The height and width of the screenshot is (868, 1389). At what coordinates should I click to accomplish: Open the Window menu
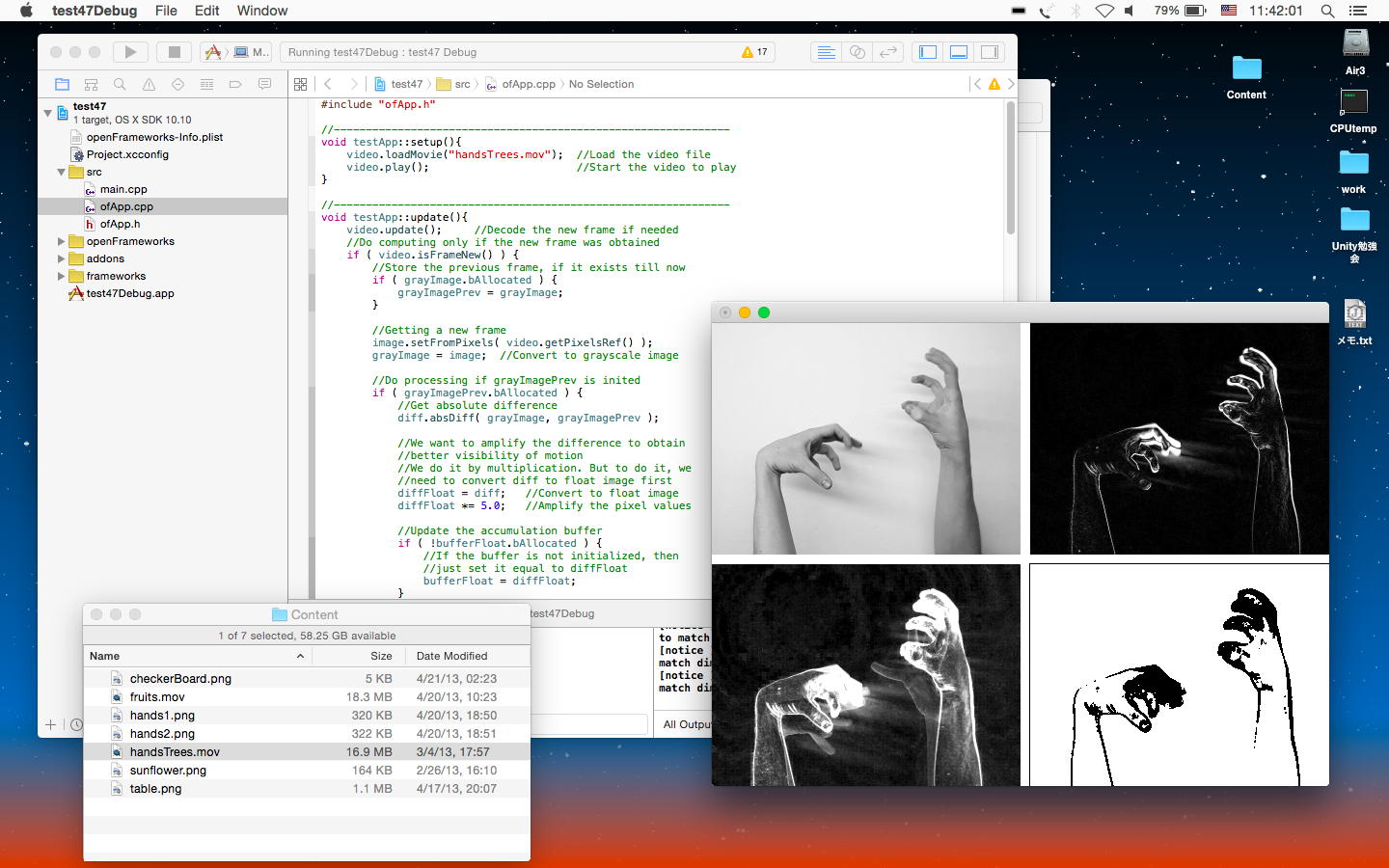pos(261,11)
